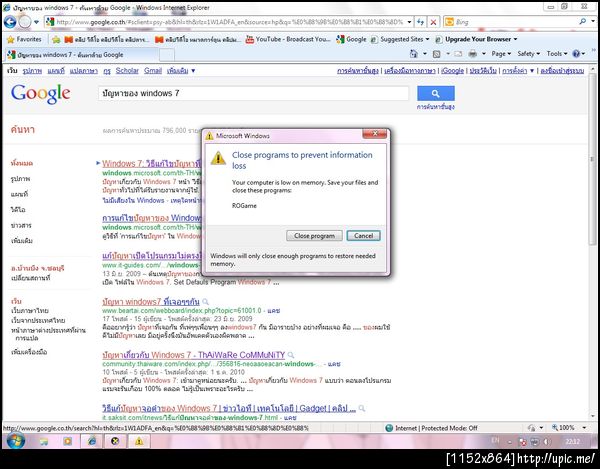600x469 pixels.
Task: Click the Print icon in command bar
Action: 473,54
